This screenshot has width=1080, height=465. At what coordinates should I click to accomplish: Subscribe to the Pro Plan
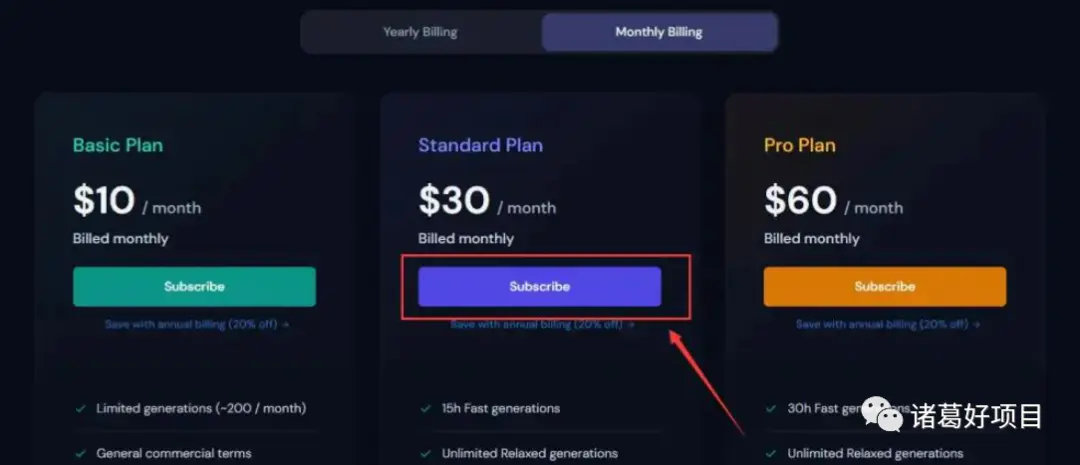[884, 287]
